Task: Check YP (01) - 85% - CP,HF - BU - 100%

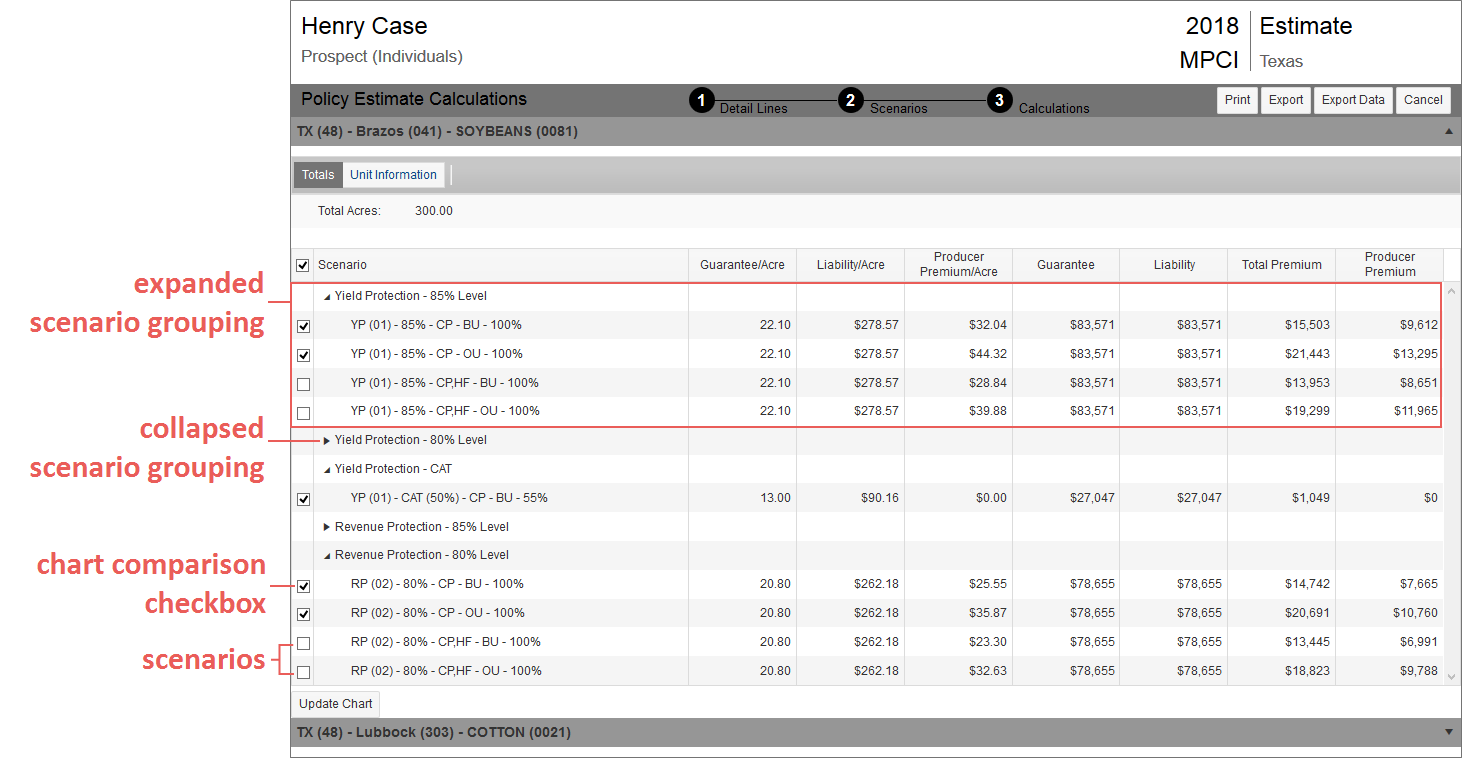Action: point(303,384)
